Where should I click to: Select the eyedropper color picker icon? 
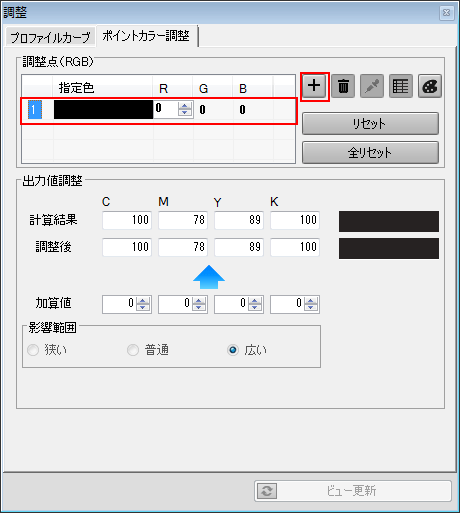click(x=372, y=86)
